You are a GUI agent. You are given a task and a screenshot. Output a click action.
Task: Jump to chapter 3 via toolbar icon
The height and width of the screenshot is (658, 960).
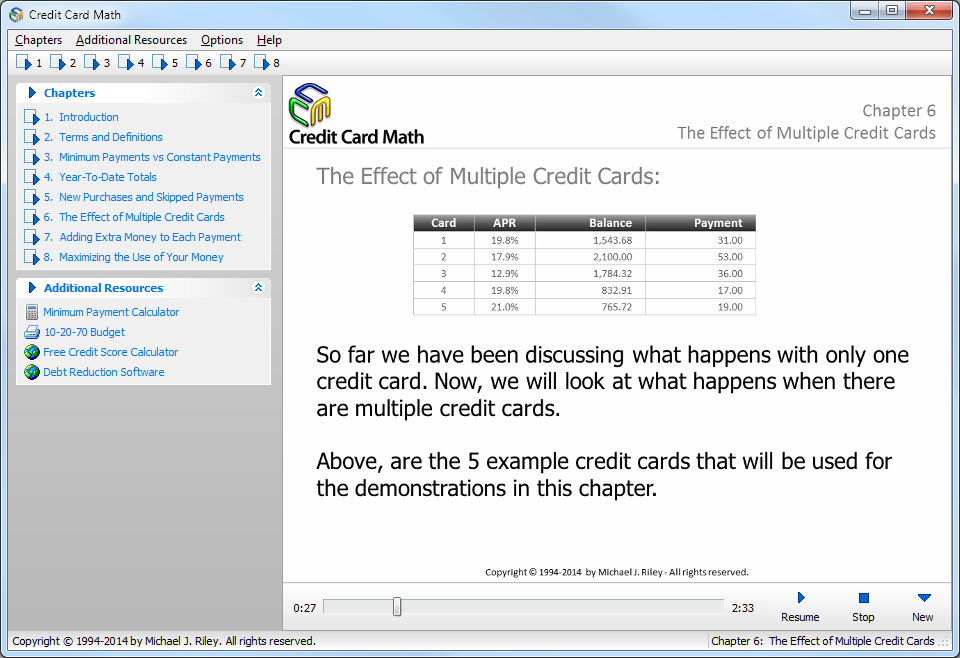pyautogui.click(x=97, y=62)
